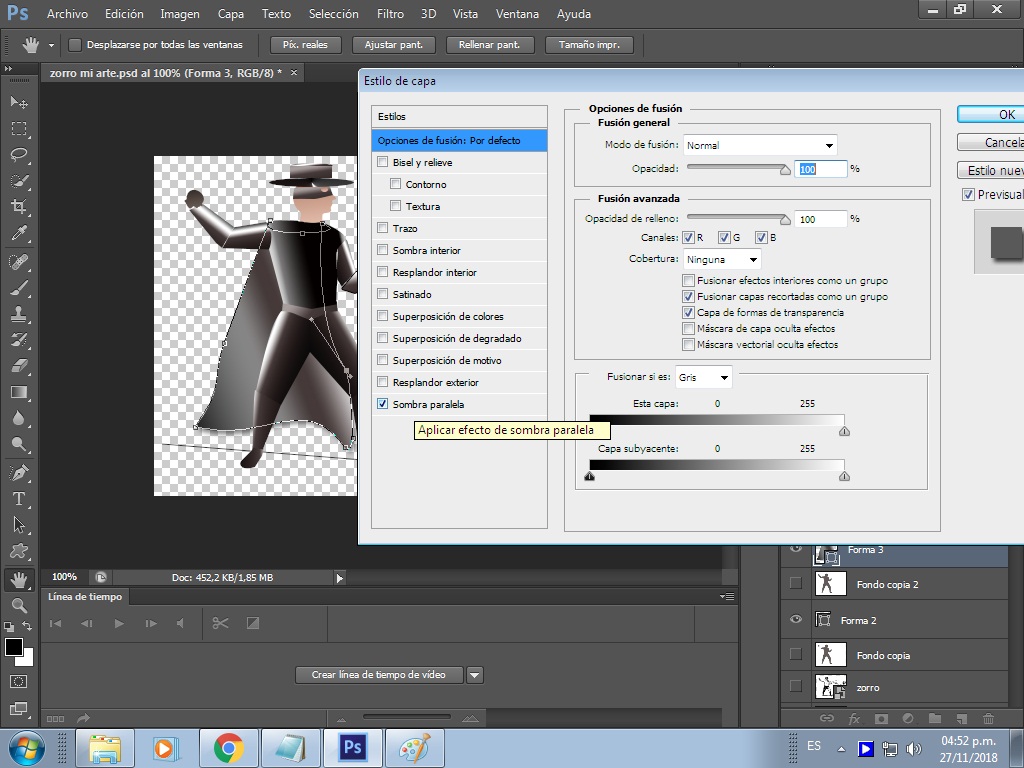Enable Satinado checkbox
Viewport: 1024px width, 768px height.
pyautogui.click(x=383, y=294)
